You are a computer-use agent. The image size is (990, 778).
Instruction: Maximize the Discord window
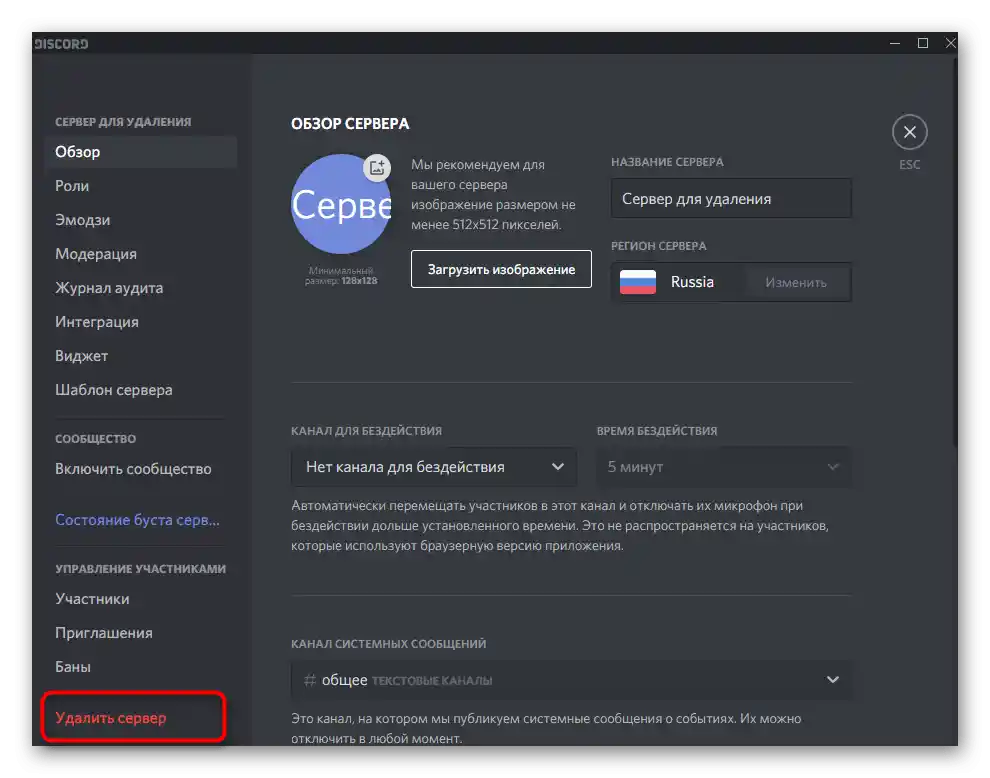pyautogui.click(x=922, y=43)
